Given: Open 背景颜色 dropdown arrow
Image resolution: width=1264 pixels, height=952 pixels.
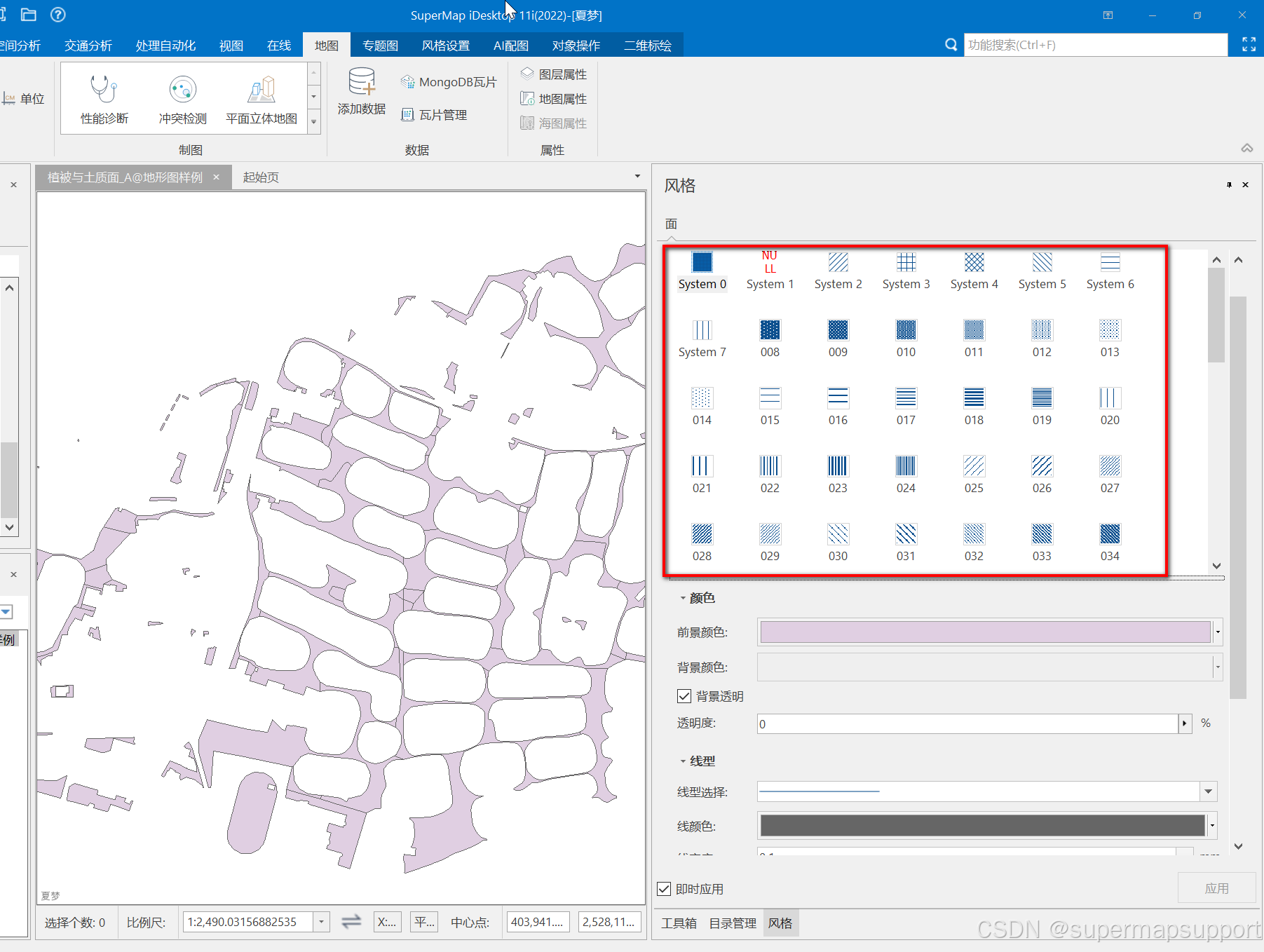Looking at the screenshot, I should click(x=1218, y=667).
